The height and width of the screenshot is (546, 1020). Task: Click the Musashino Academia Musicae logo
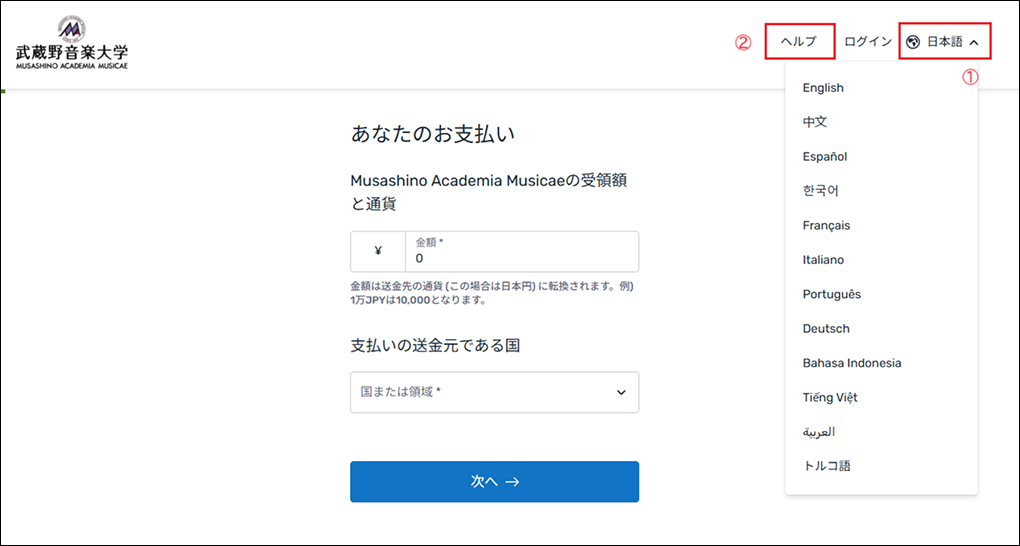point(71,42)
